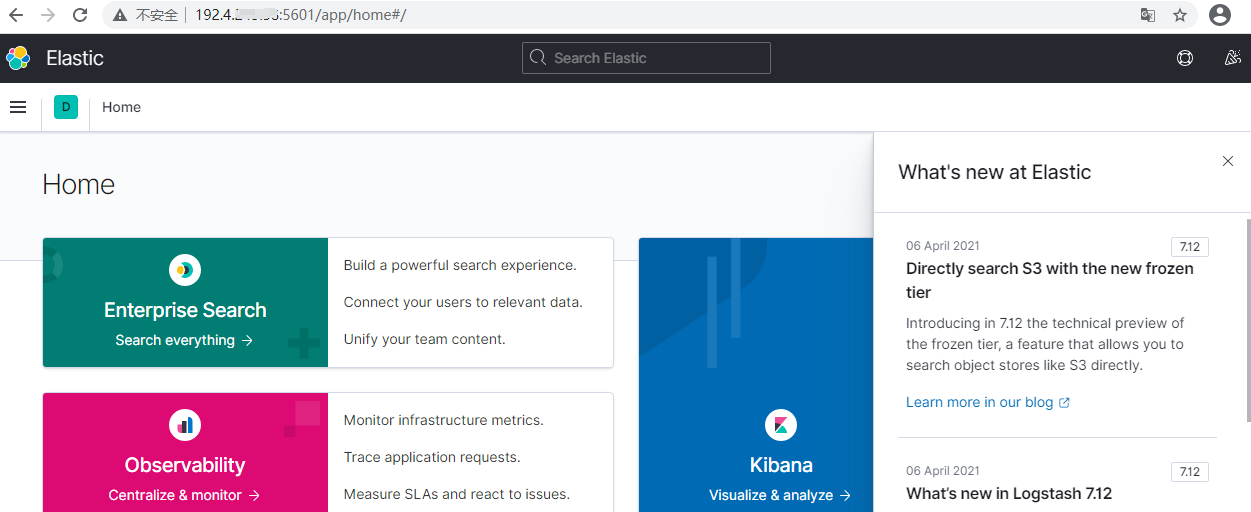Click the Enterprise Search card icon
The height and width of the screenshot is (512, 1251).
click(185, 269)
